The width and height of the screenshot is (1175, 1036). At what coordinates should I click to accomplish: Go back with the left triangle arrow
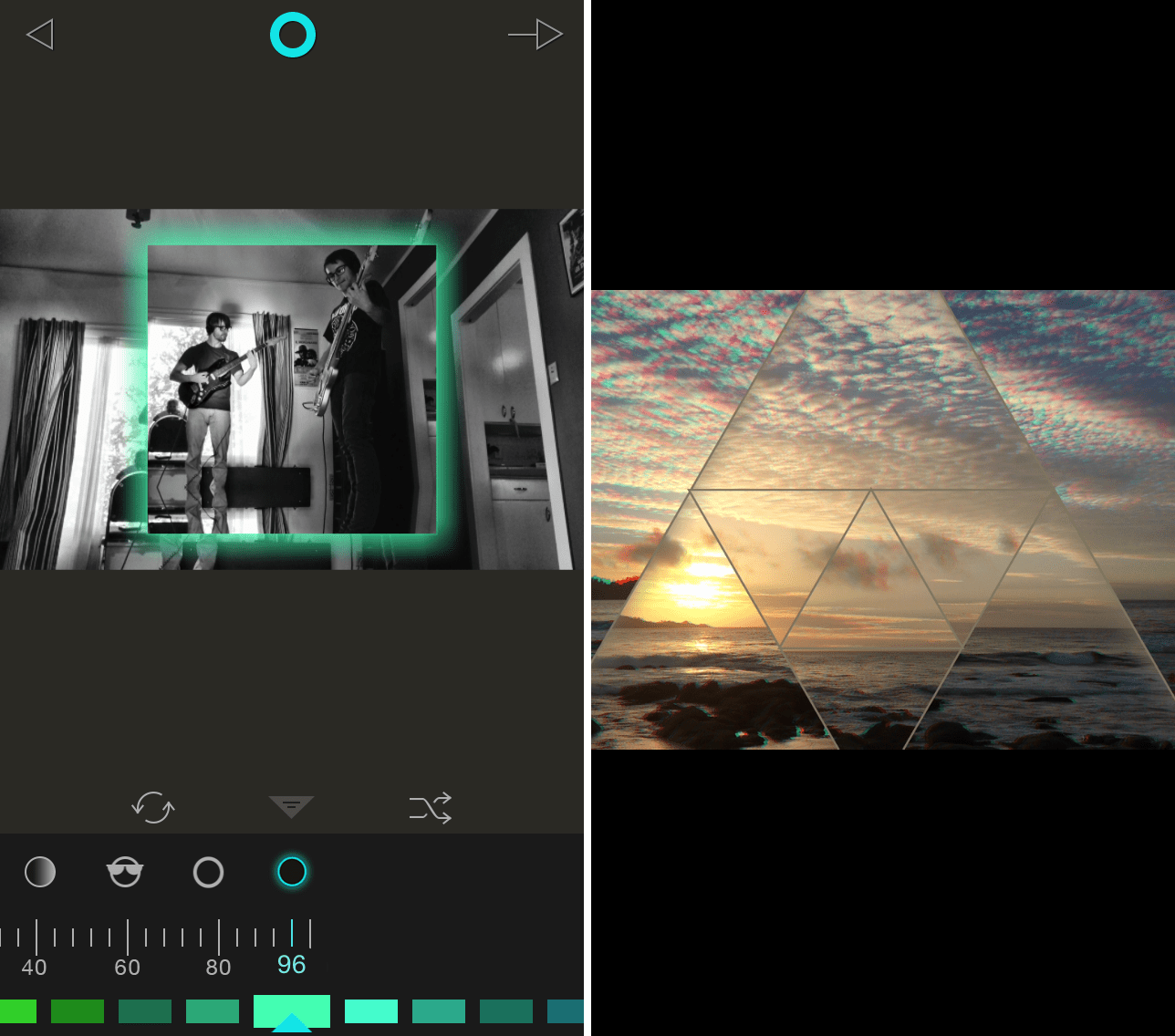pyautogui.click(x=40, y=35)
